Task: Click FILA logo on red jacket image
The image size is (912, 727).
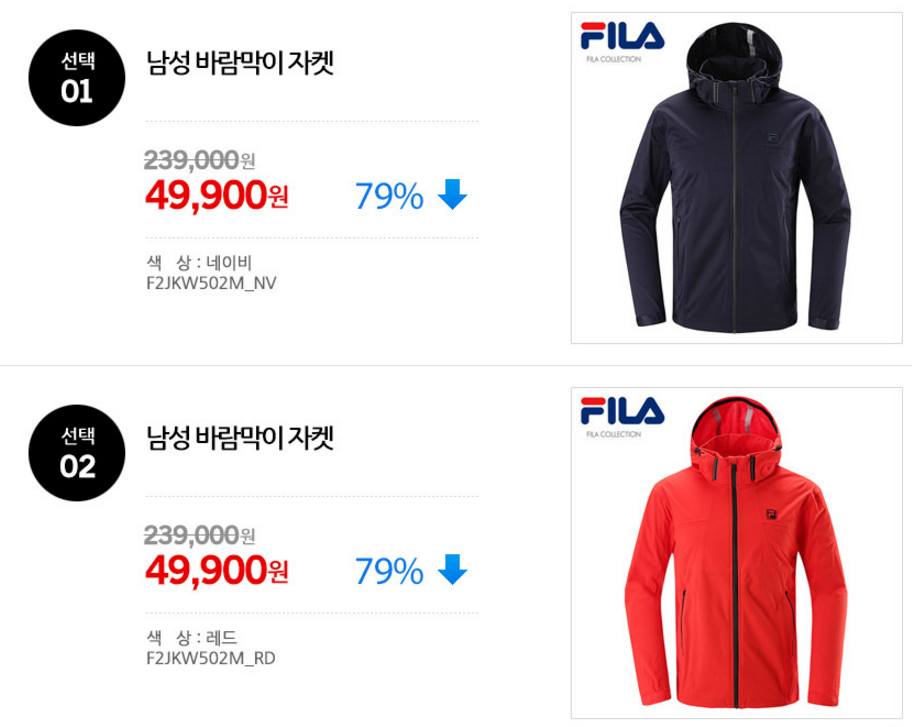Action: pos(622,416)
